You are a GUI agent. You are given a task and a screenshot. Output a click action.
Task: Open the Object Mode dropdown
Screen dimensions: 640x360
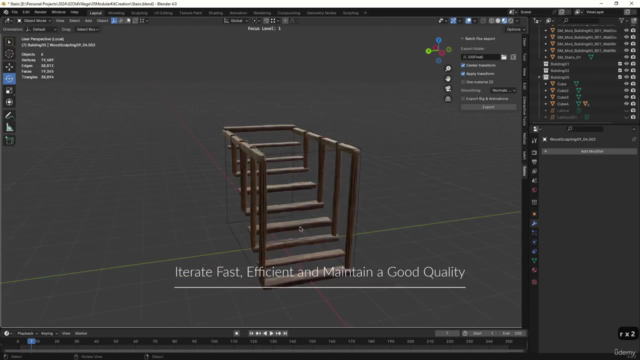coord(34,21)
